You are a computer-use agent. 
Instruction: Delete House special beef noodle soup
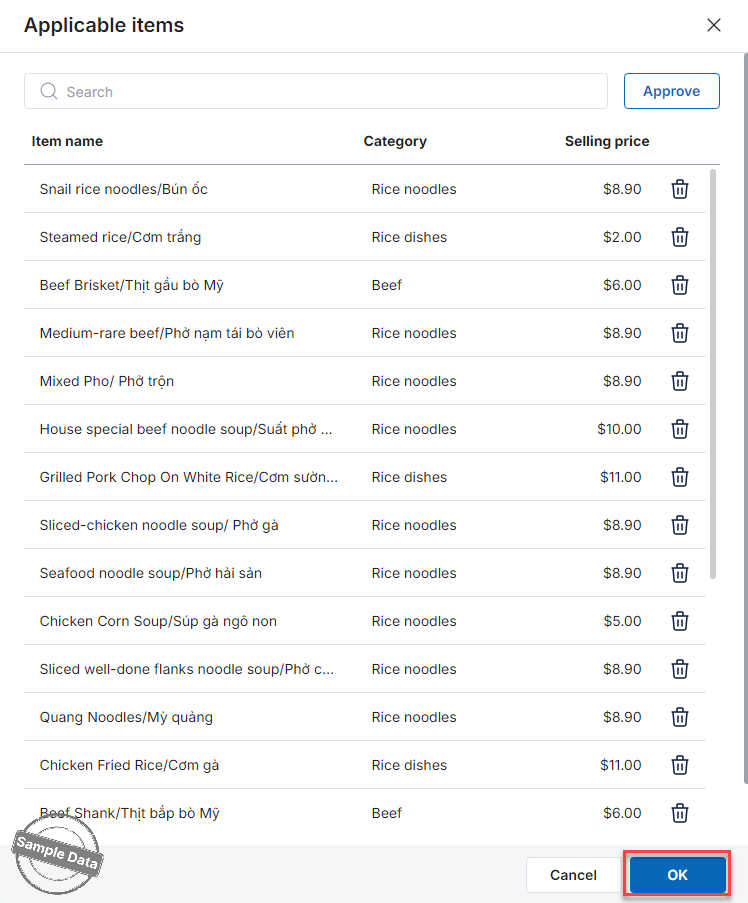pos(680,429)
